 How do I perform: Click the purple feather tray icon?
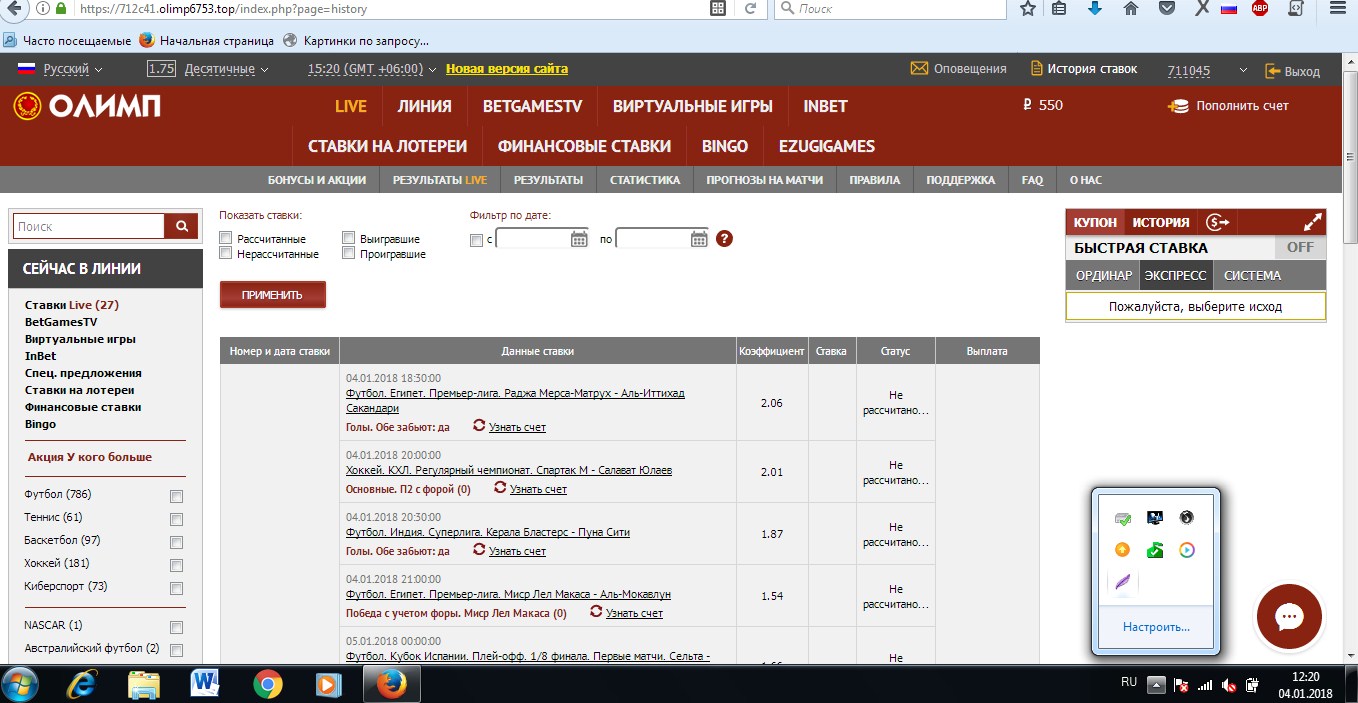click(x=1123, y=581)
